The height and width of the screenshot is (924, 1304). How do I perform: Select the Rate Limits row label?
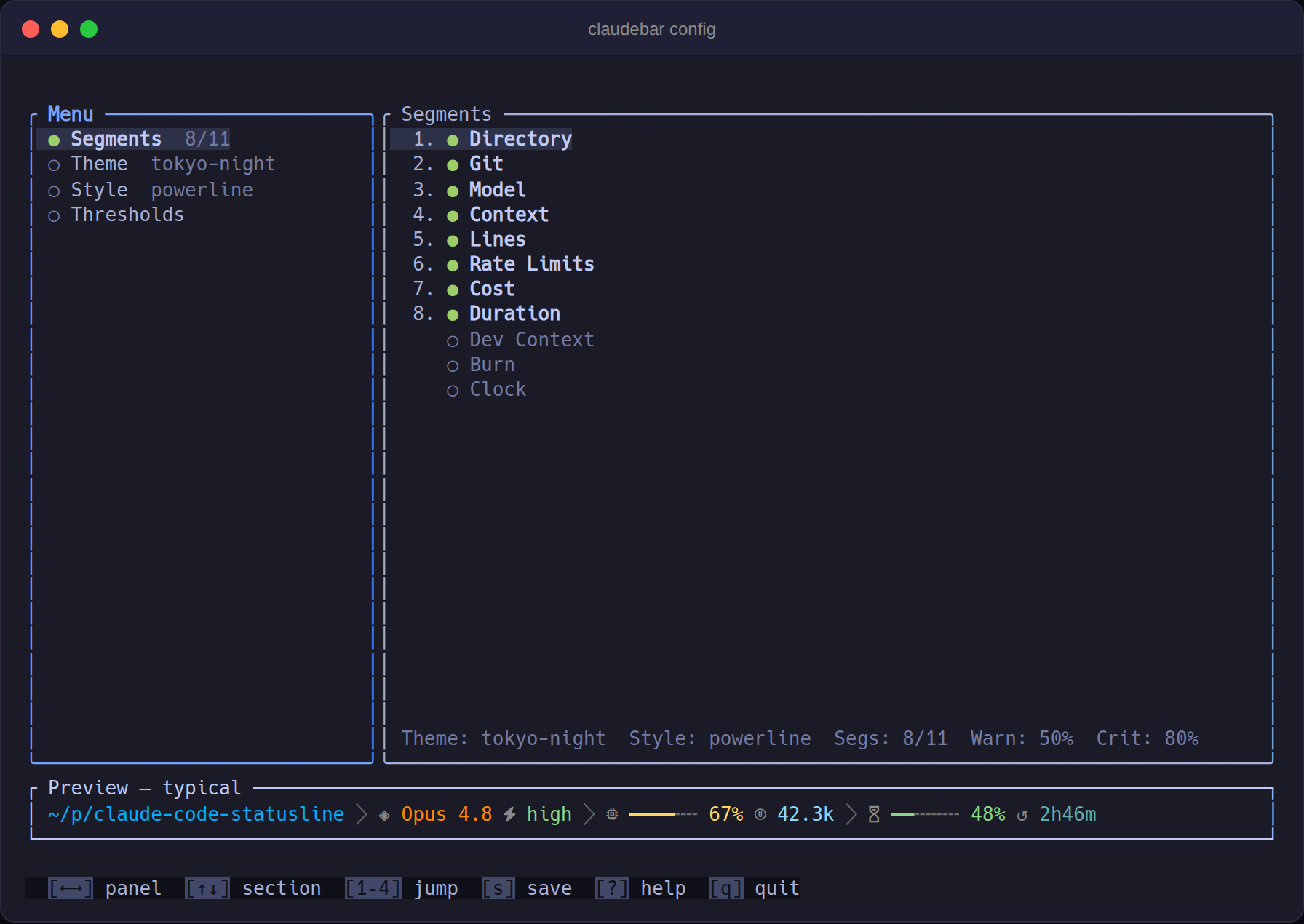(532, 264)
